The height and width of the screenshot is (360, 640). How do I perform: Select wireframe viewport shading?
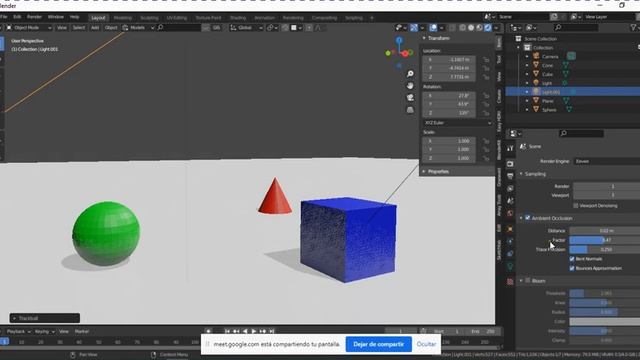(462, 28)
